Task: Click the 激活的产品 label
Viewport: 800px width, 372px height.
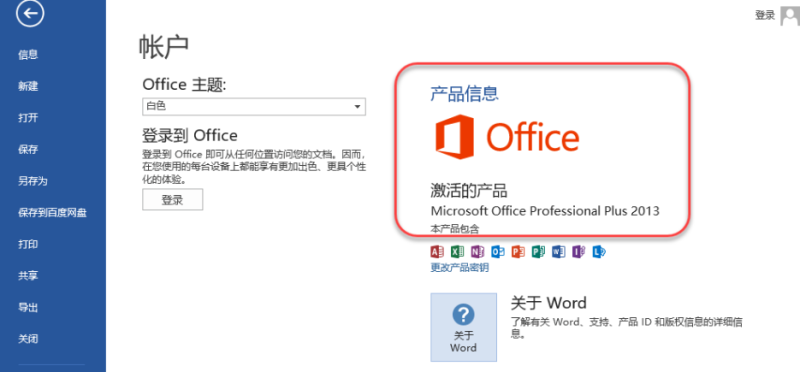Action: (x=469, y=191)
